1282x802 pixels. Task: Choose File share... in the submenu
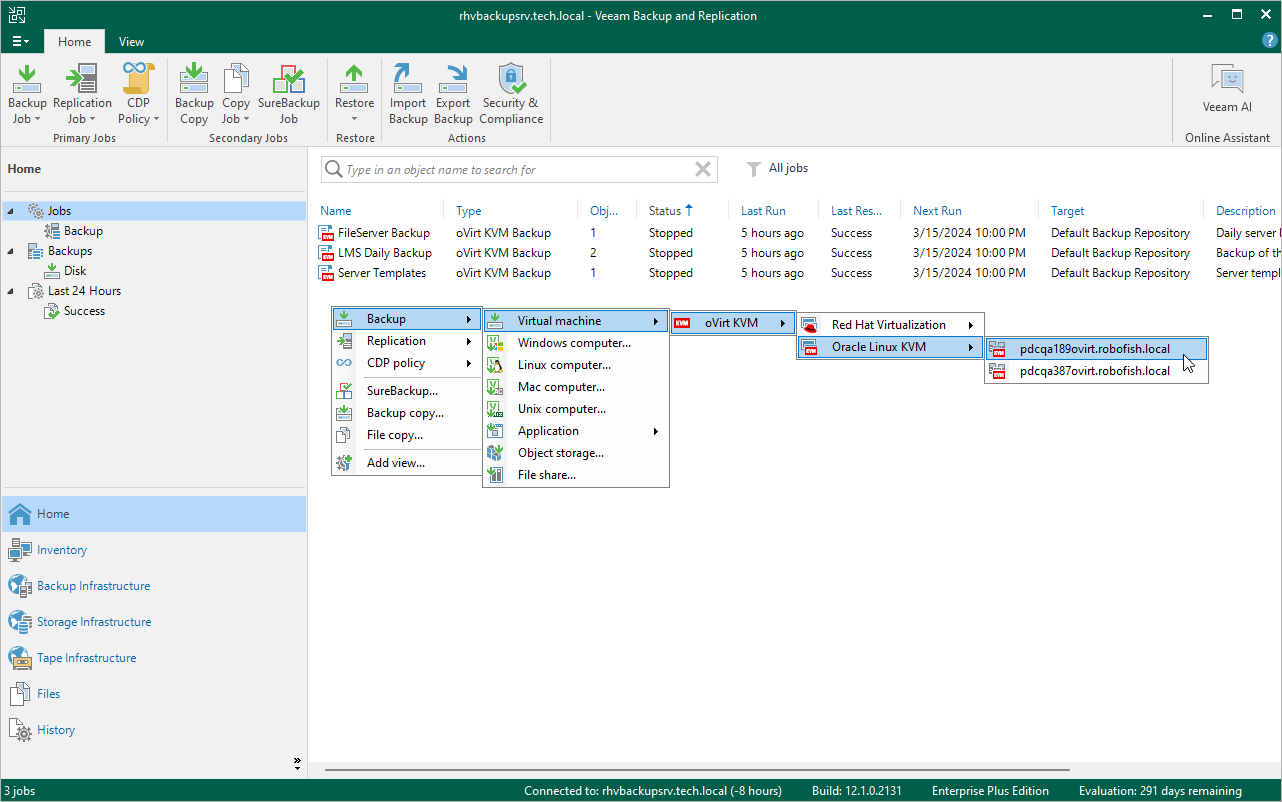click(x=576, y=475)
